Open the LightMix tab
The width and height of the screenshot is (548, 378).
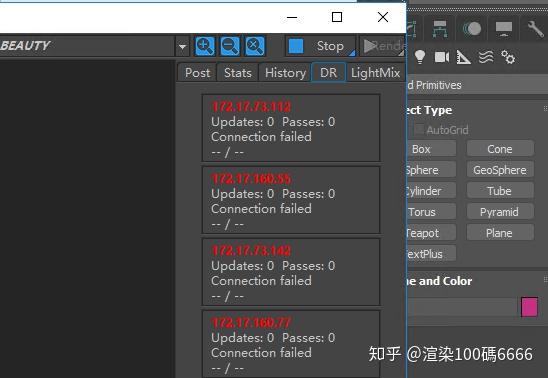point(376,73)
